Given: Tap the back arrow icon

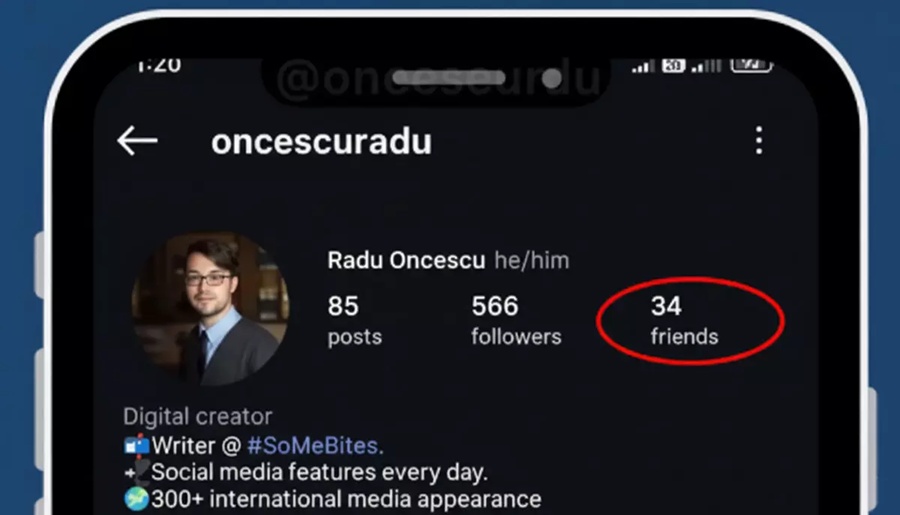Looking at the screenshot, I should (137, 141).
